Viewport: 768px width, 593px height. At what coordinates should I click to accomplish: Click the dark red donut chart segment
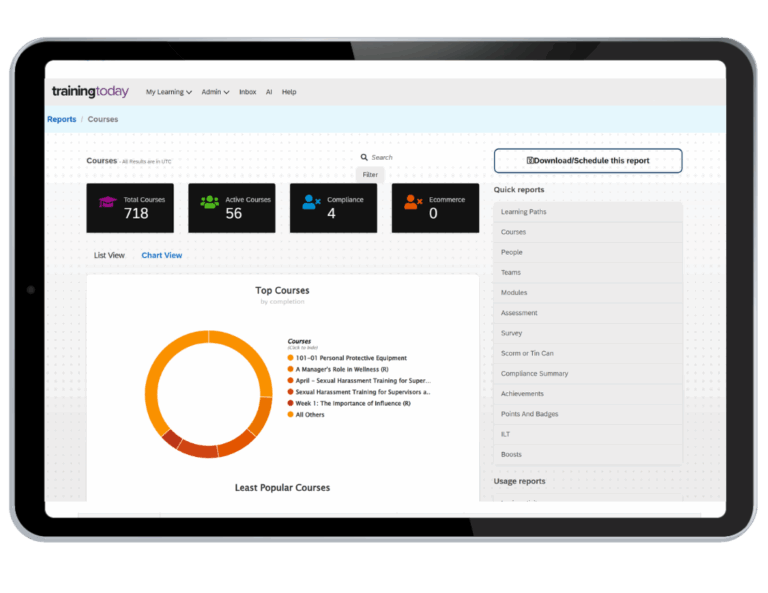(x=171, y=439)
